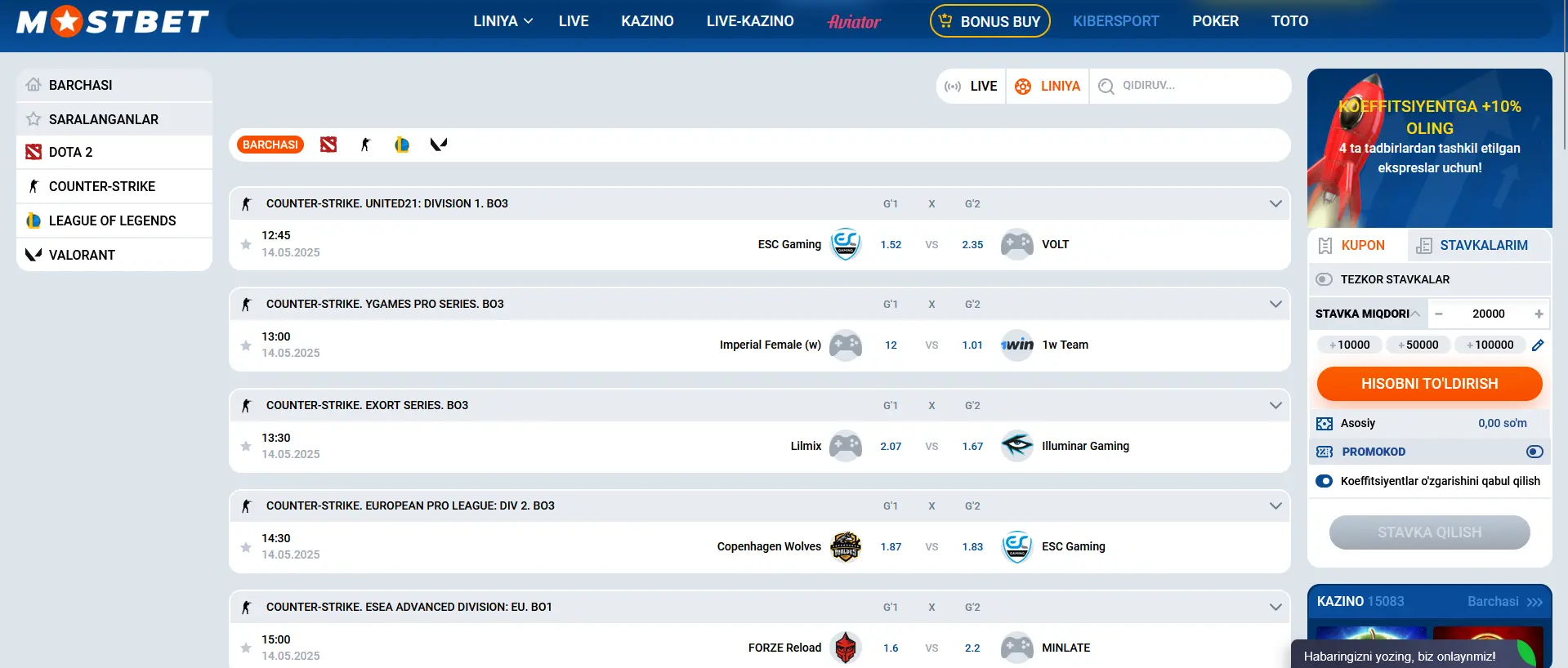
Task: Expand the Stavka Miqdori caret
Action: tap(1415, 314)
